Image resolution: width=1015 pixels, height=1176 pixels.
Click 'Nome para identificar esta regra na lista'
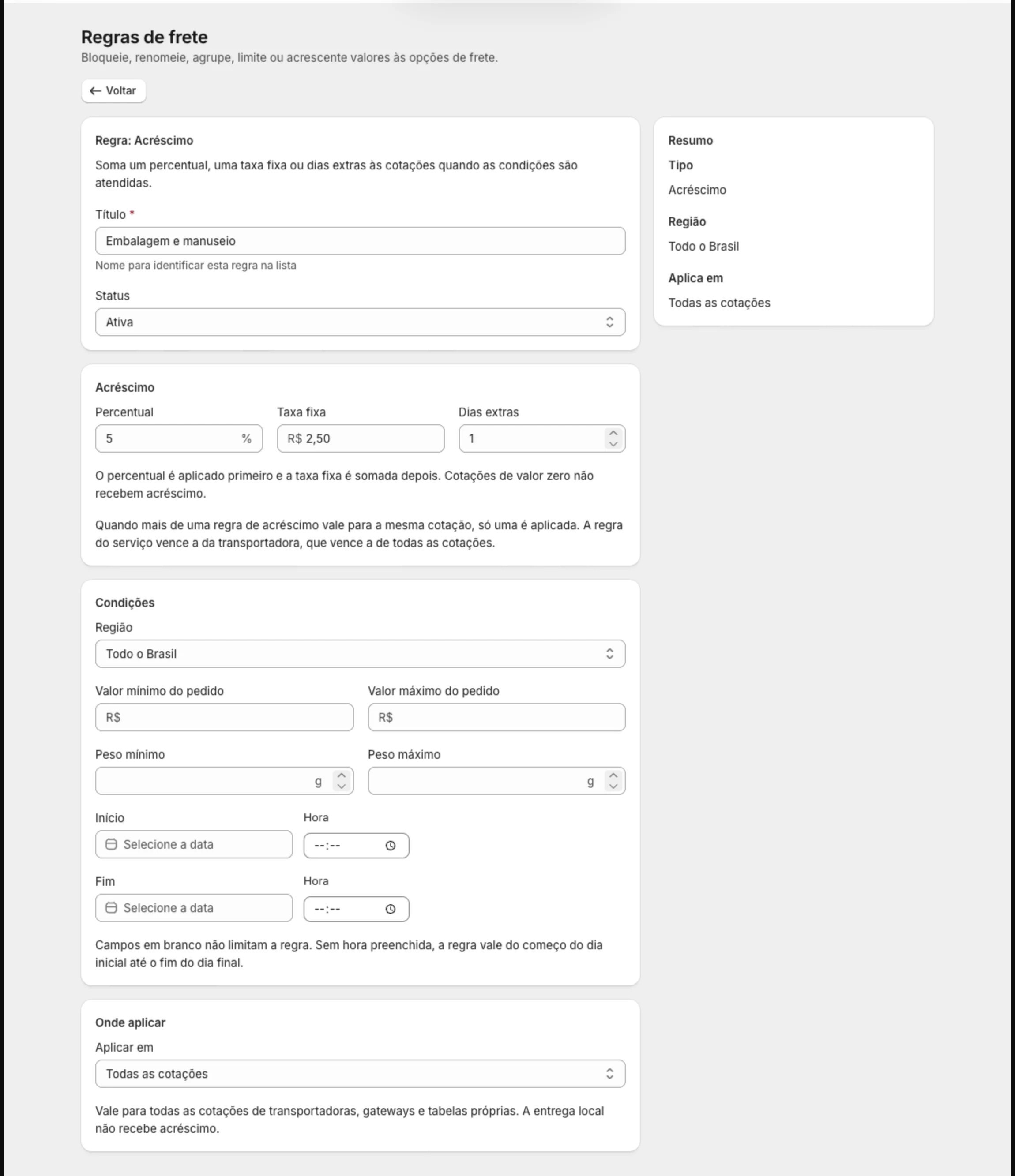click(196, 266)
